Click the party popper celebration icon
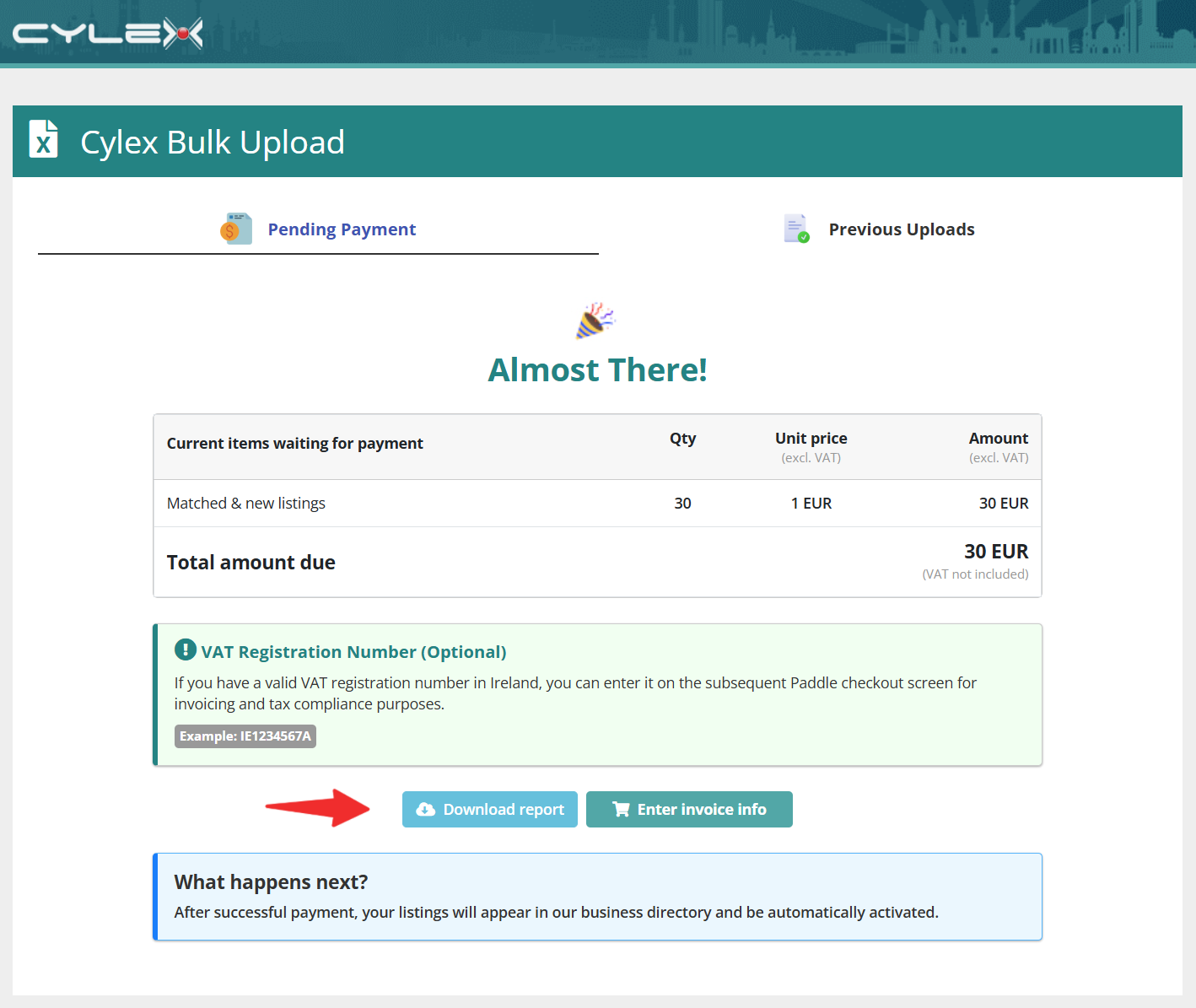1196x1008 pixels. [x=595, y=321]
